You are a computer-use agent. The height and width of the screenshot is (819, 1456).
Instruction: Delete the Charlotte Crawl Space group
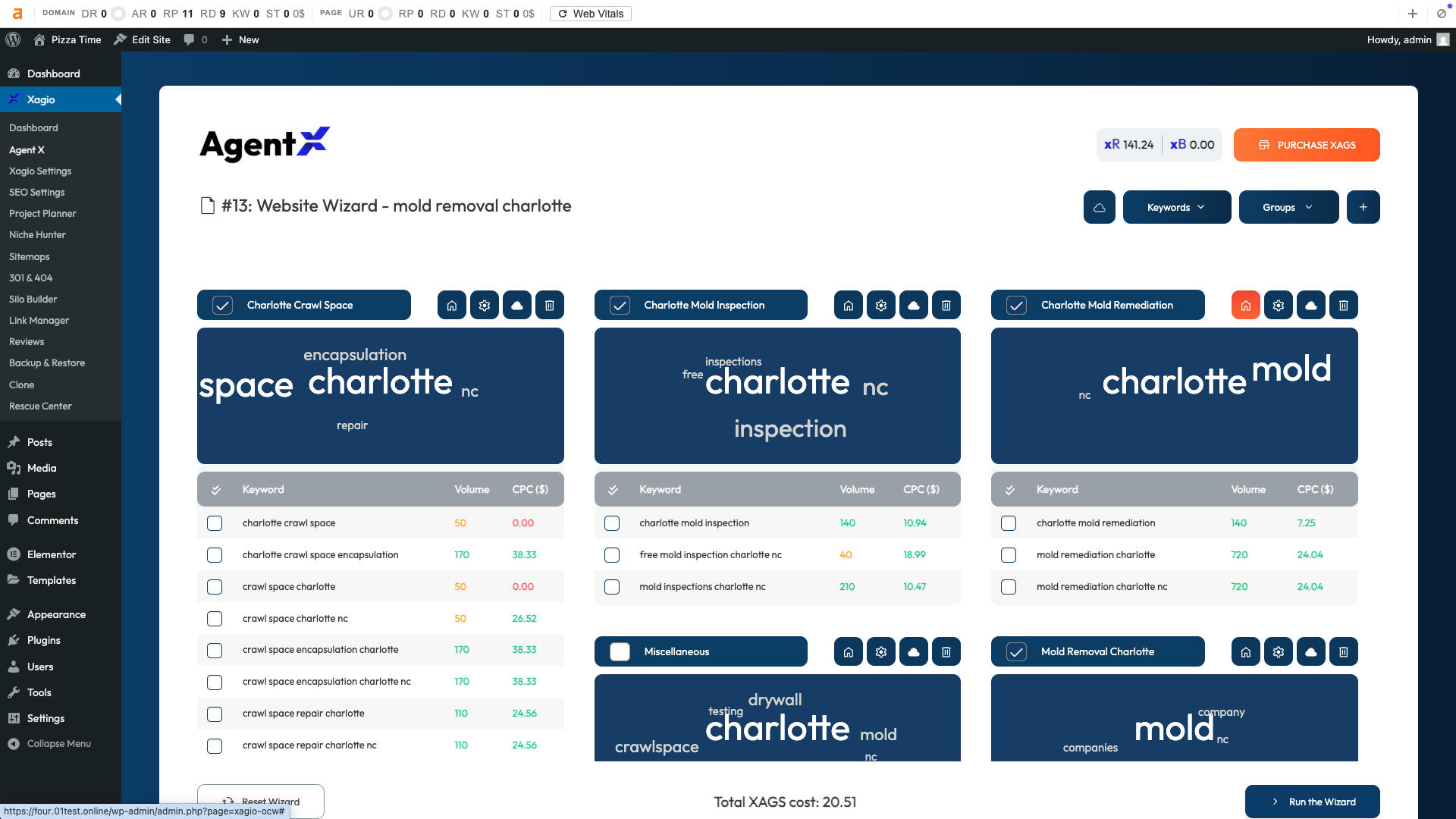point(550,305)
